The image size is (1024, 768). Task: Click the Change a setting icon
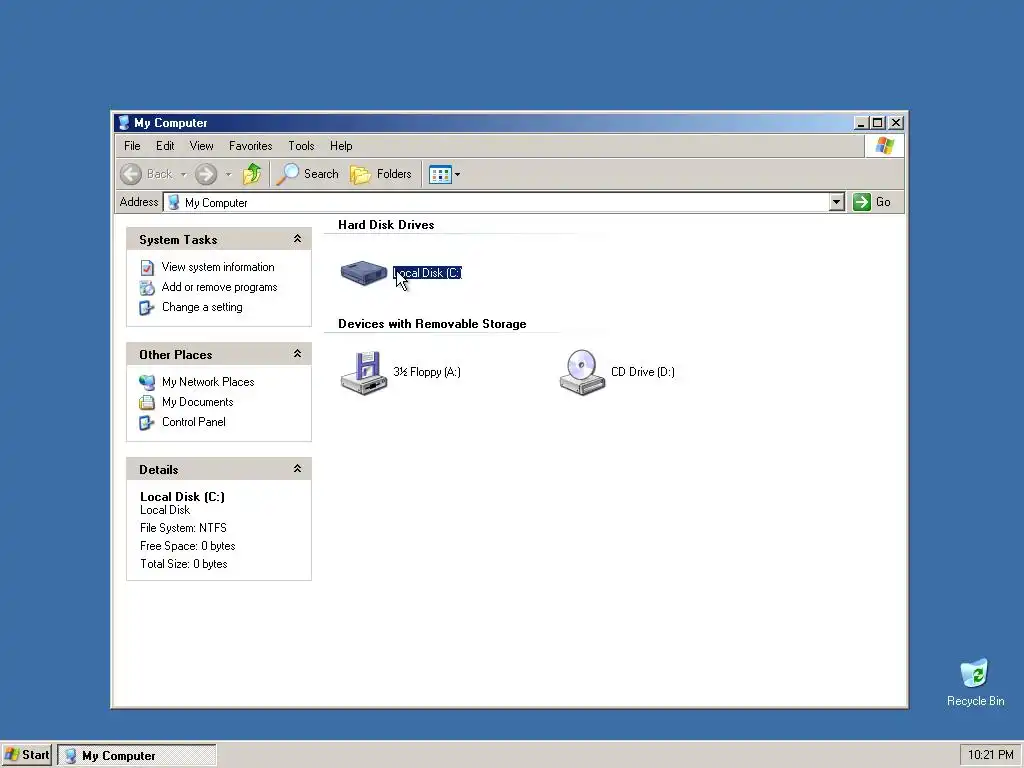tap(147, 308)
